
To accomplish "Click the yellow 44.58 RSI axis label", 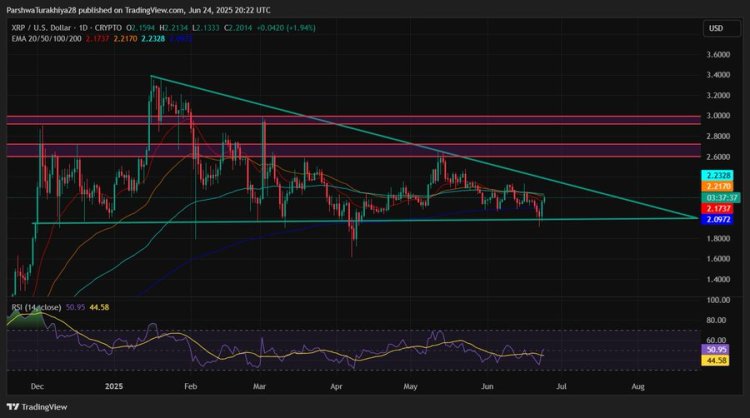I will 719,362.
